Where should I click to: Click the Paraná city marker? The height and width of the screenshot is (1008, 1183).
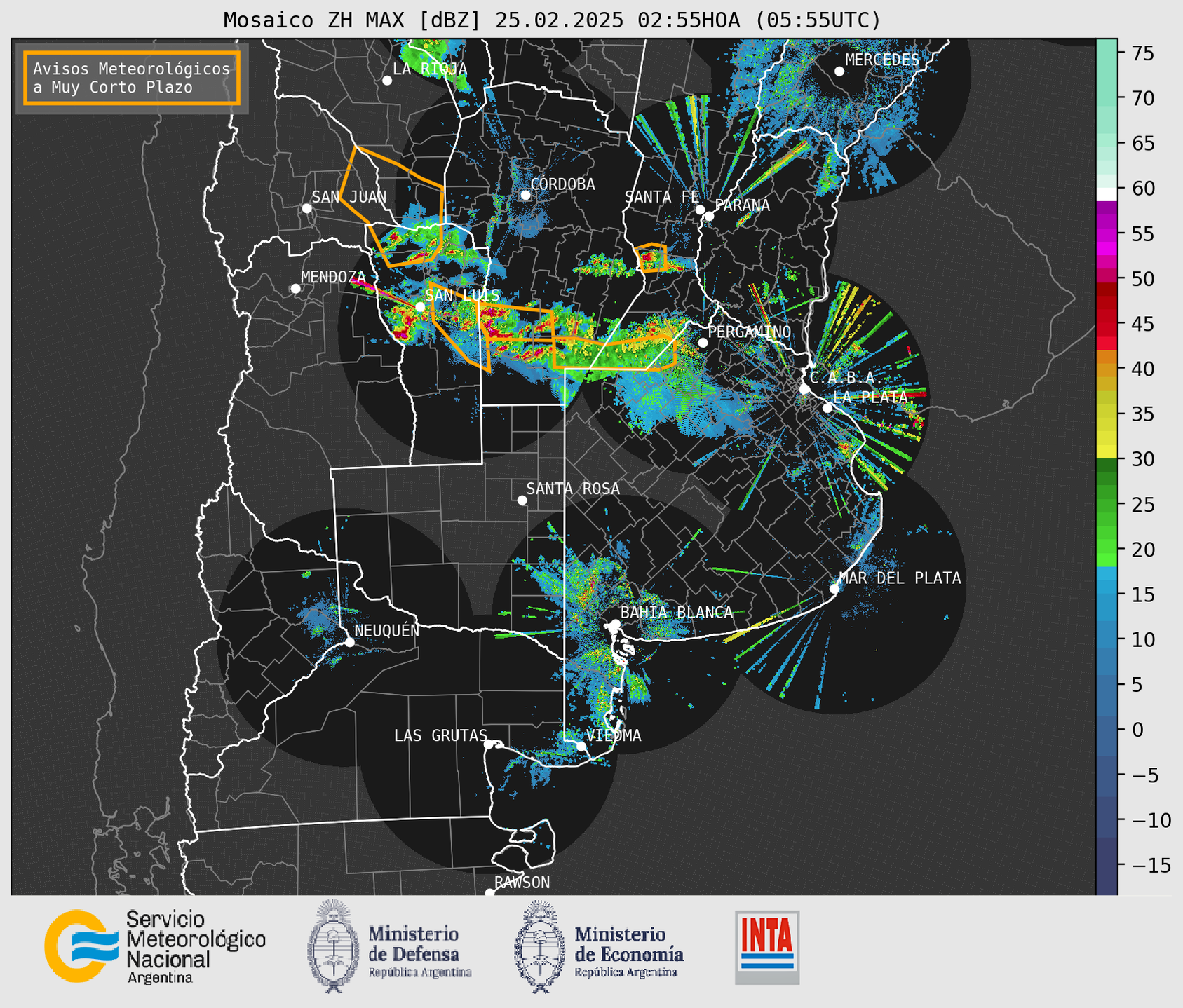709,216
